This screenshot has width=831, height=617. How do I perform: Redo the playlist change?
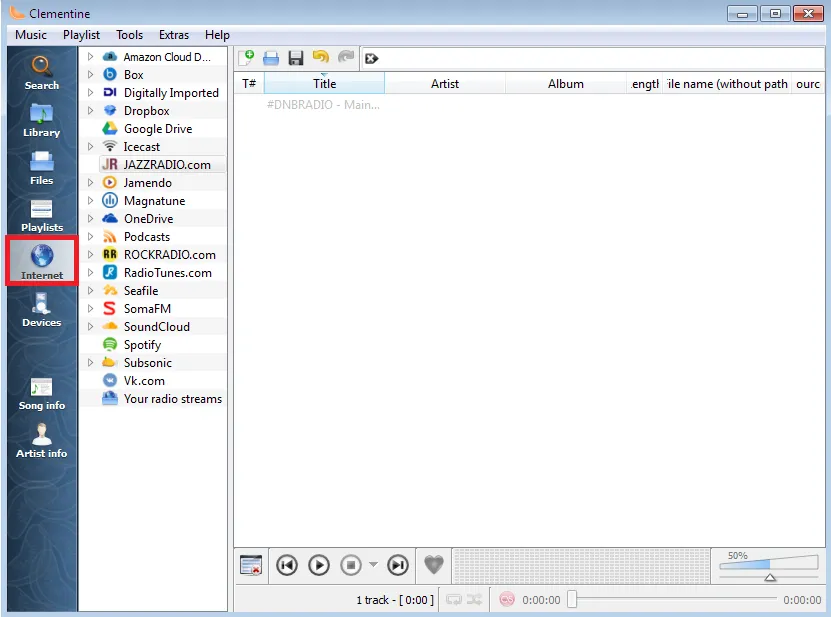click(x=346, y=57)
